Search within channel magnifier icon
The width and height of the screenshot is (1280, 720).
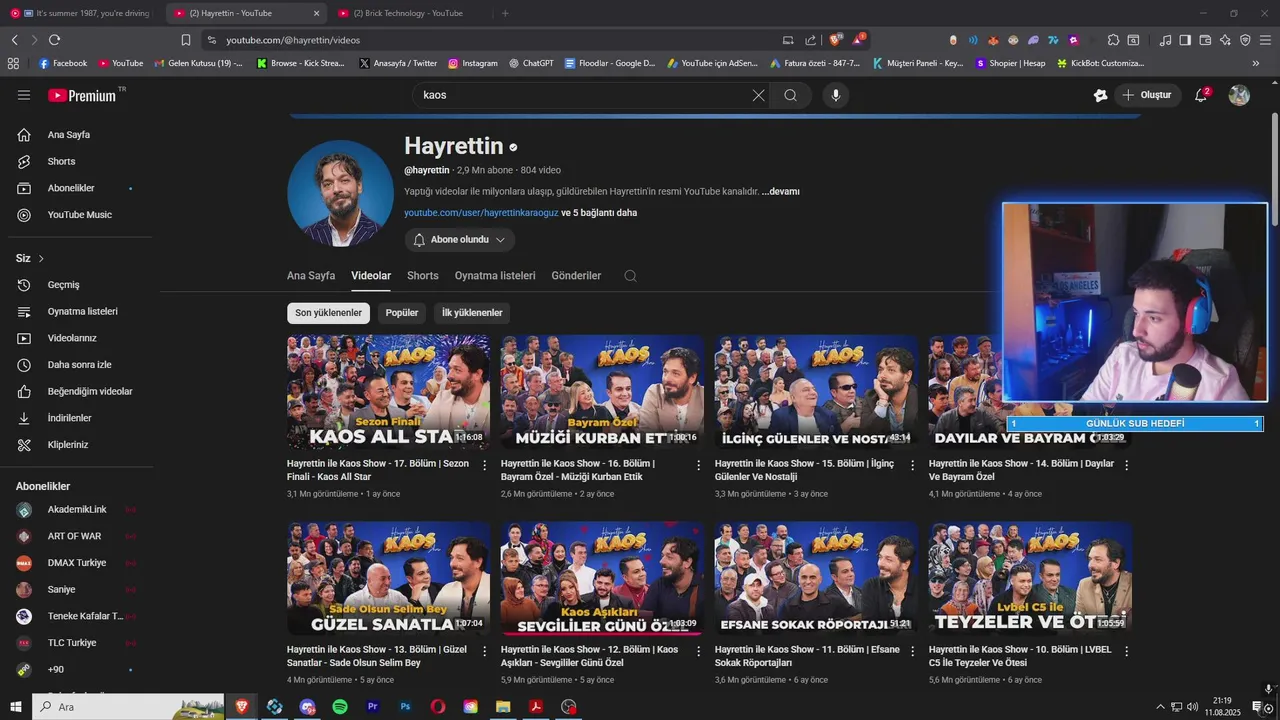pyautogui.click(x=630, y=276)
